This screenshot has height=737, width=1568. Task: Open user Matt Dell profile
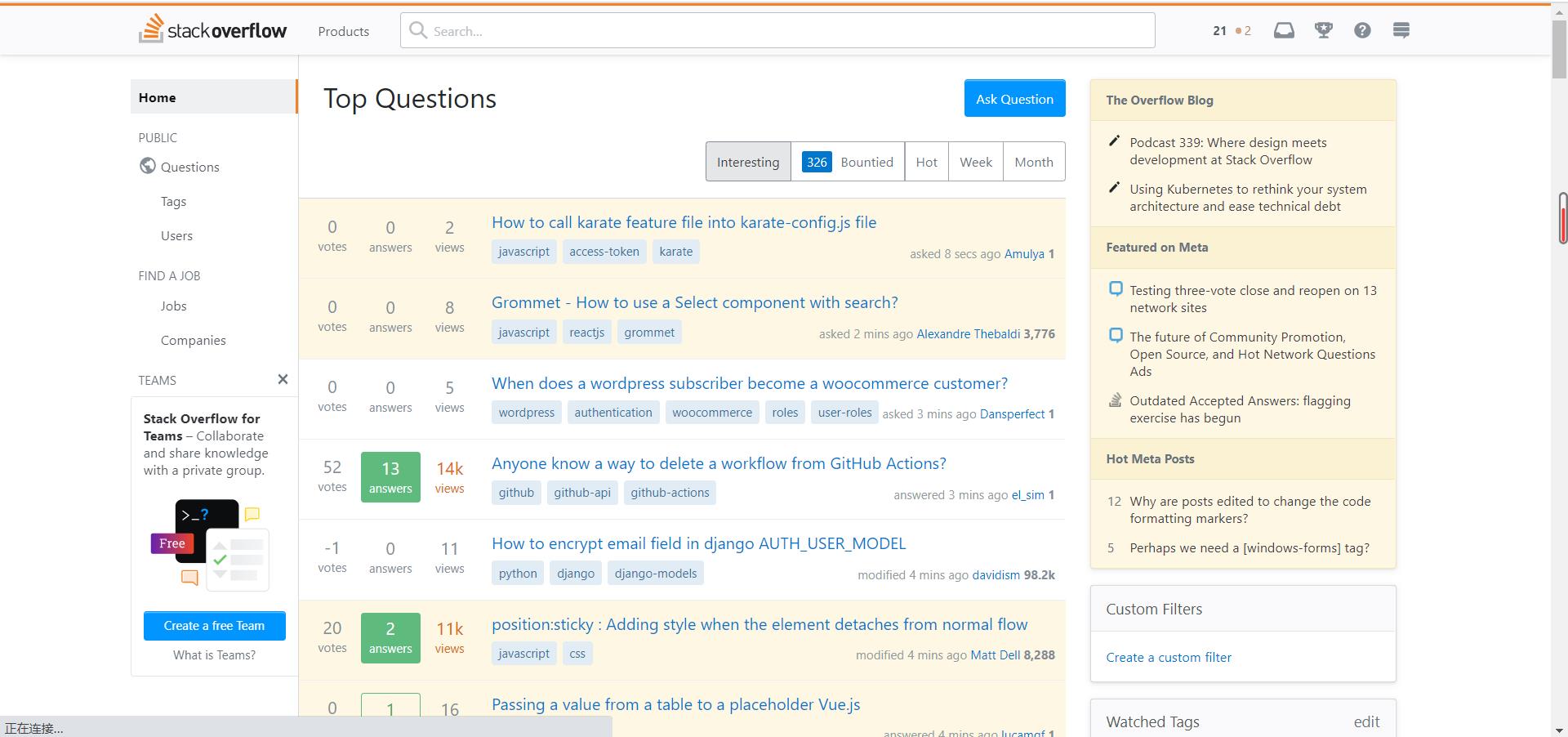[x=995, y=654]
